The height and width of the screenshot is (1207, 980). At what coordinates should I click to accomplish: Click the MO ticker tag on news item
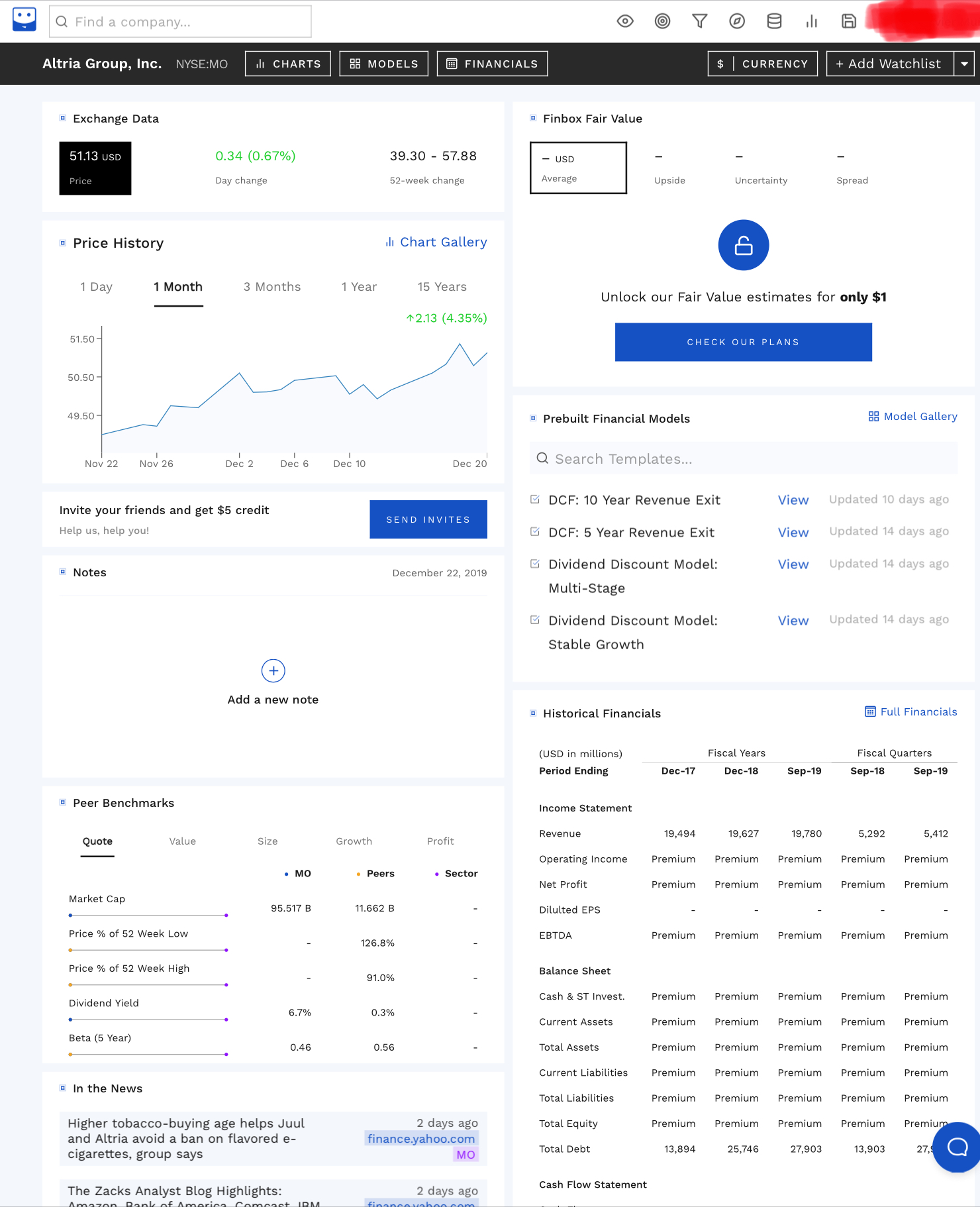point(465,1155)
